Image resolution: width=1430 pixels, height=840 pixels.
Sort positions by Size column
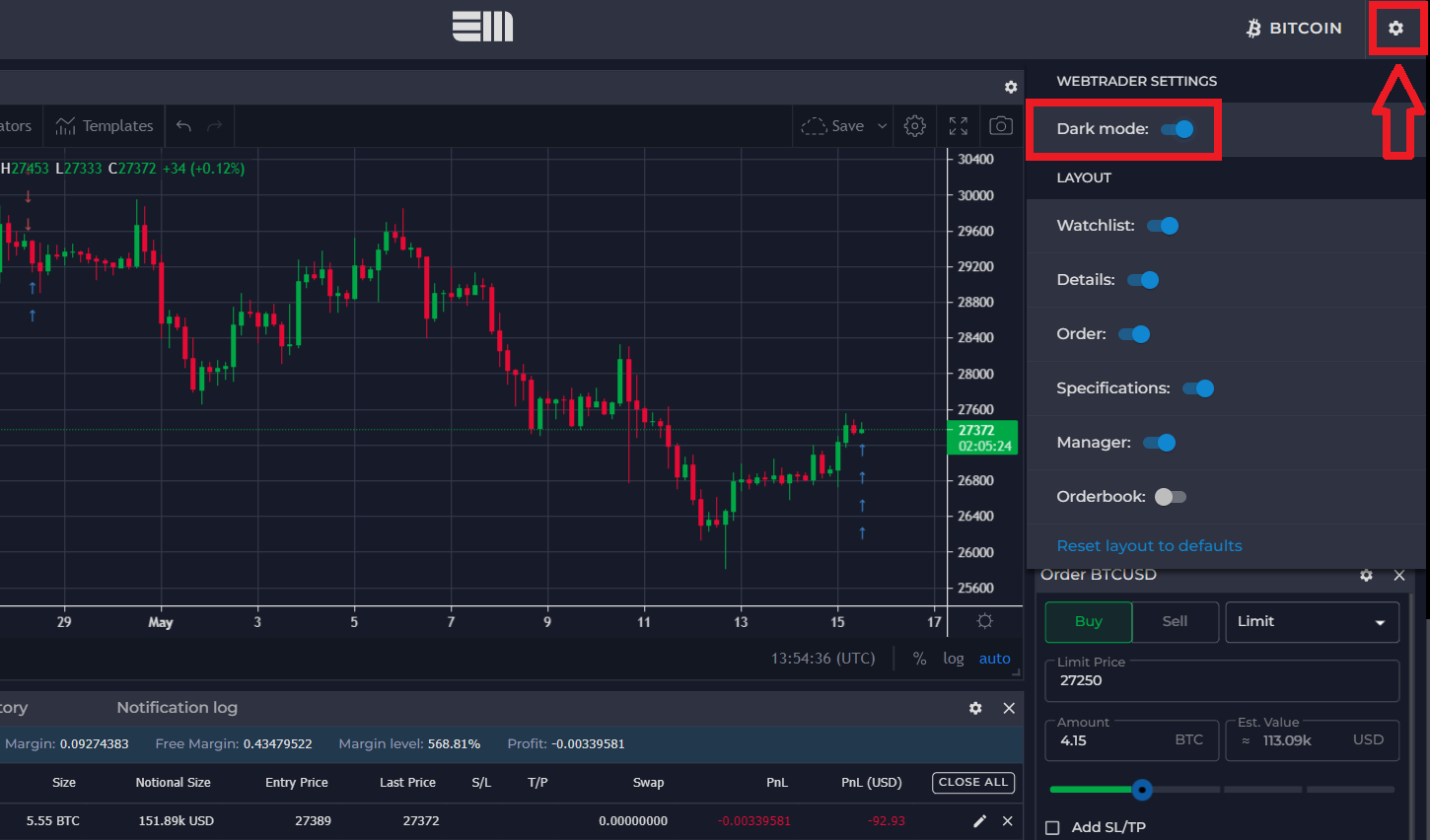[64, 783]
